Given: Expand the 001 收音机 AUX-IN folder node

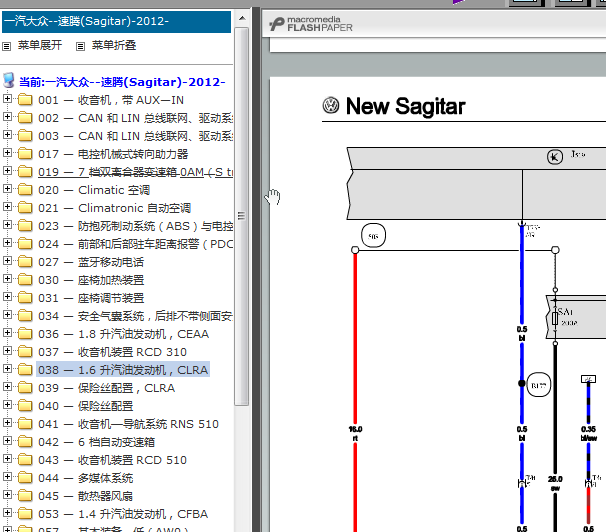Looking at the screenshot, I should [7, 99].
